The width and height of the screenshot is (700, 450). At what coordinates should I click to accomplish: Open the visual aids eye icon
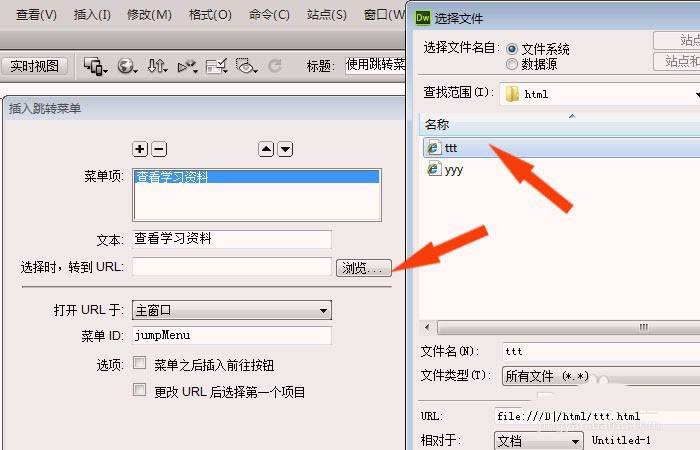pos(247,66)
